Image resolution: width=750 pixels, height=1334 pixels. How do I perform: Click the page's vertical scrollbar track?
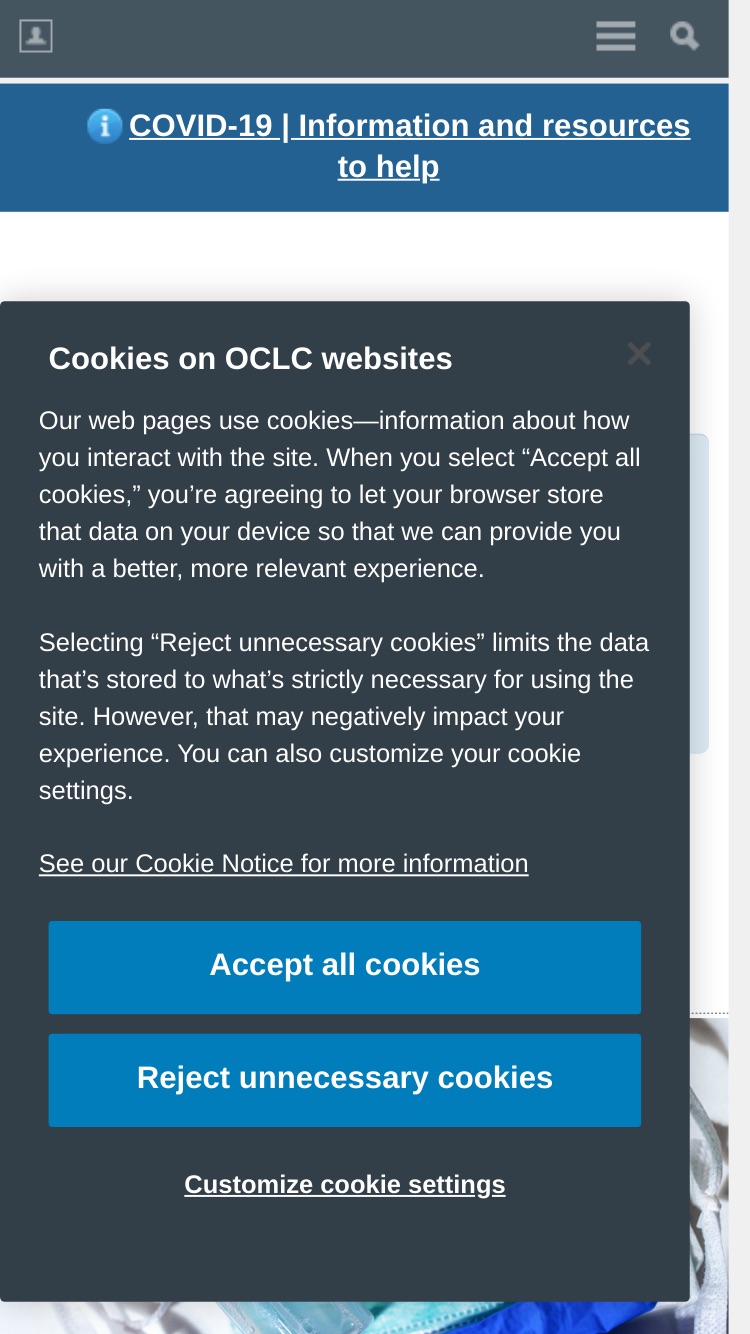pyautogui.click(x=739, y=667)
